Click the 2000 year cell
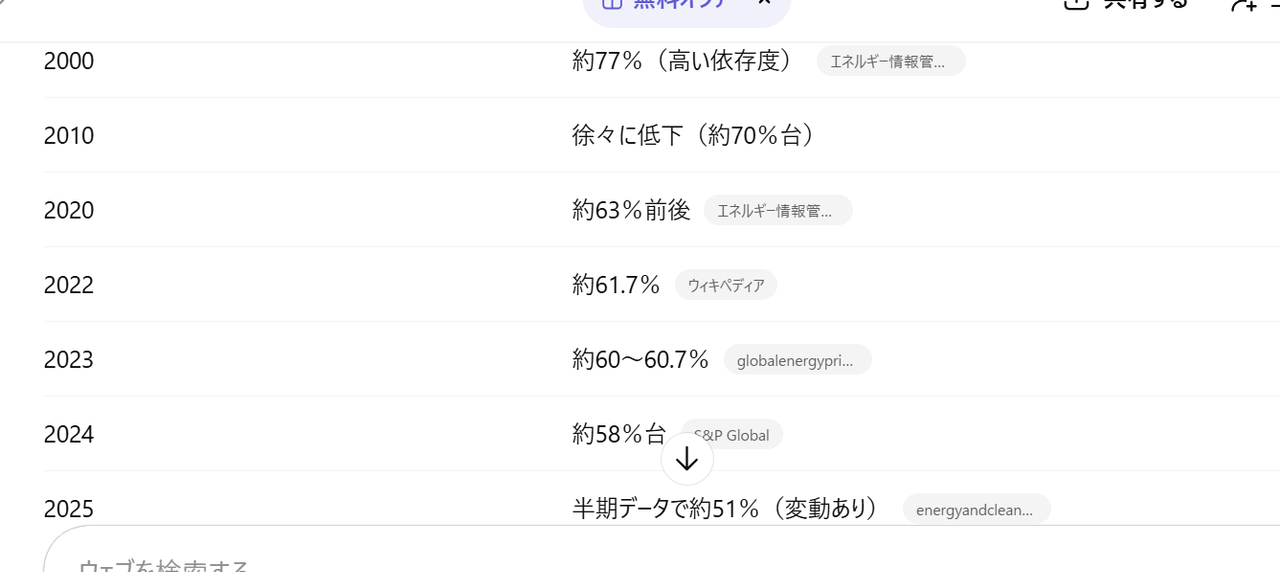Image resolution: width=1280 pixels, height=572 pixels. point(69,62)
